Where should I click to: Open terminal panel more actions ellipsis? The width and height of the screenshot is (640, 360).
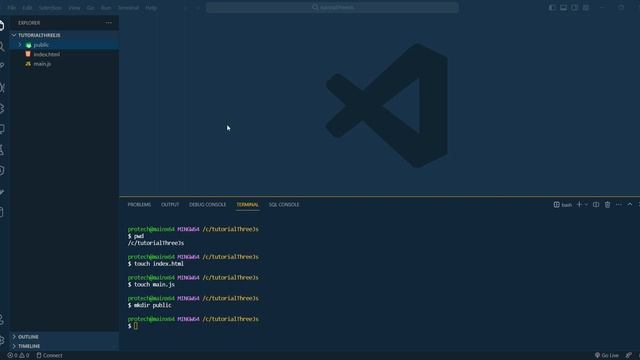coord(619,204)
